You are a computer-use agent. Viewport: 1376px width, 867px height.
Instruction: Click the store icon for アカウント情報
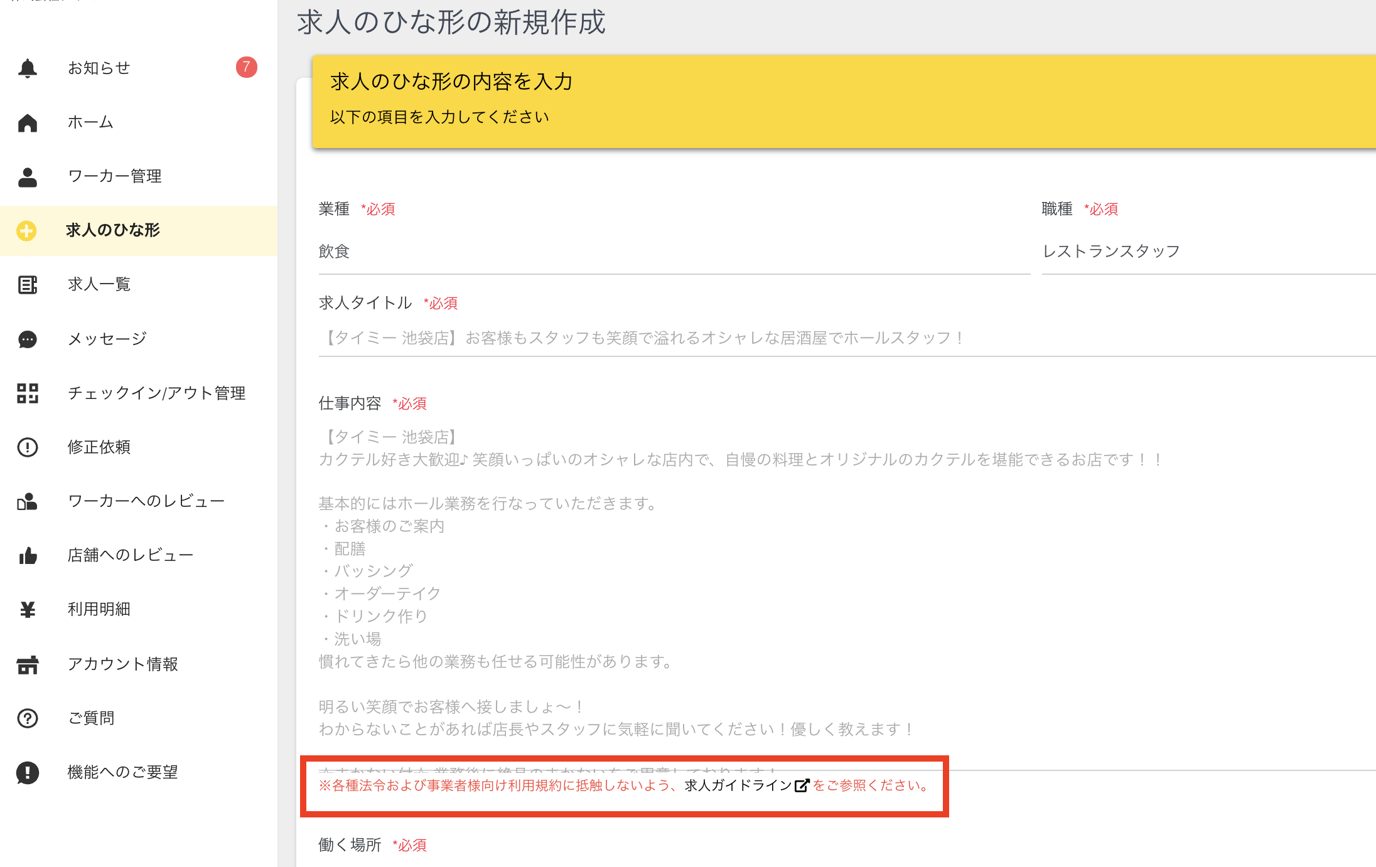[x=28, y=664]
